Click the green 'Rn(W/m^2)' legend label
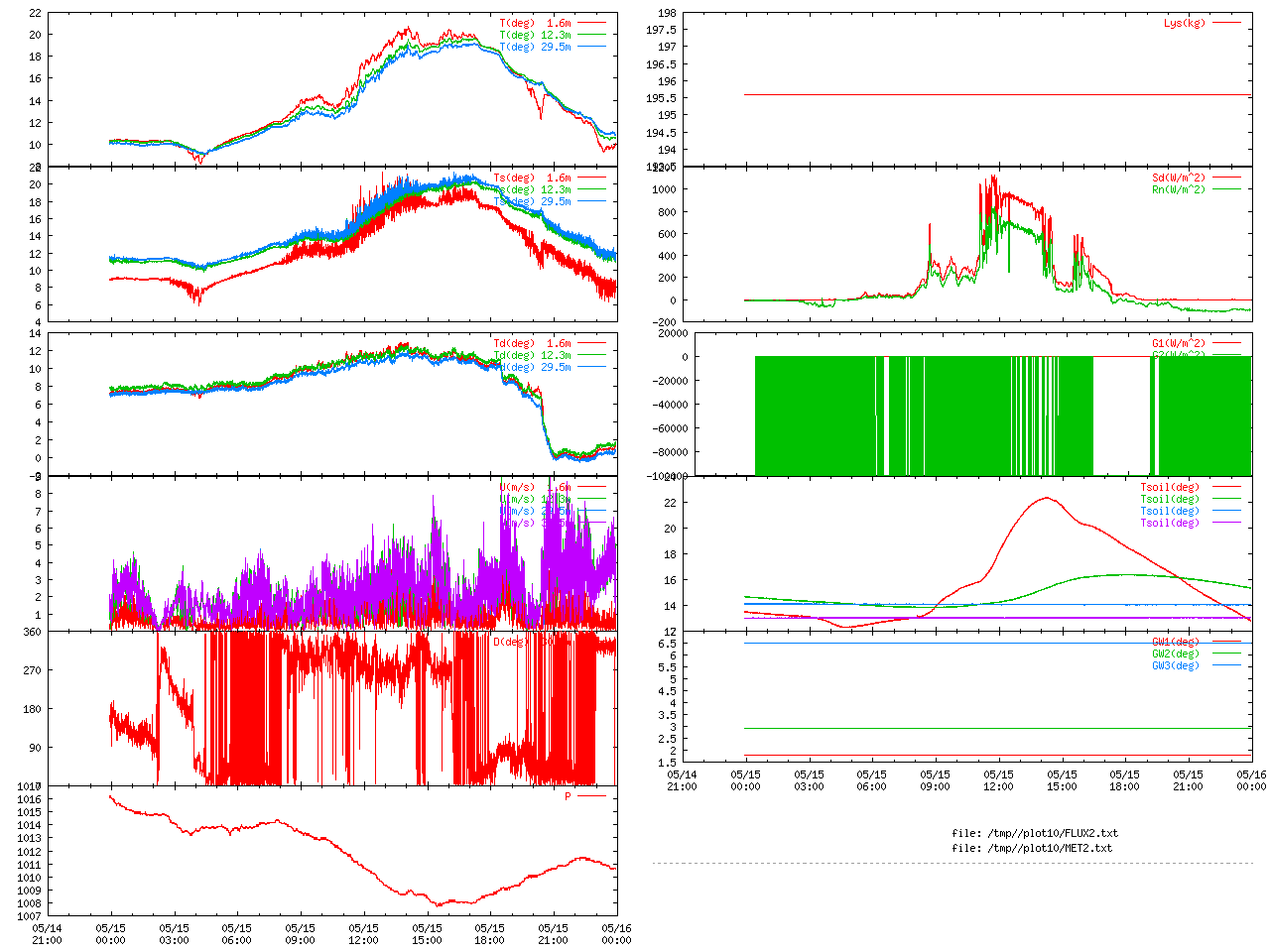The height and width of the screenshot is (952, 1270). [x=1179, y=189]
